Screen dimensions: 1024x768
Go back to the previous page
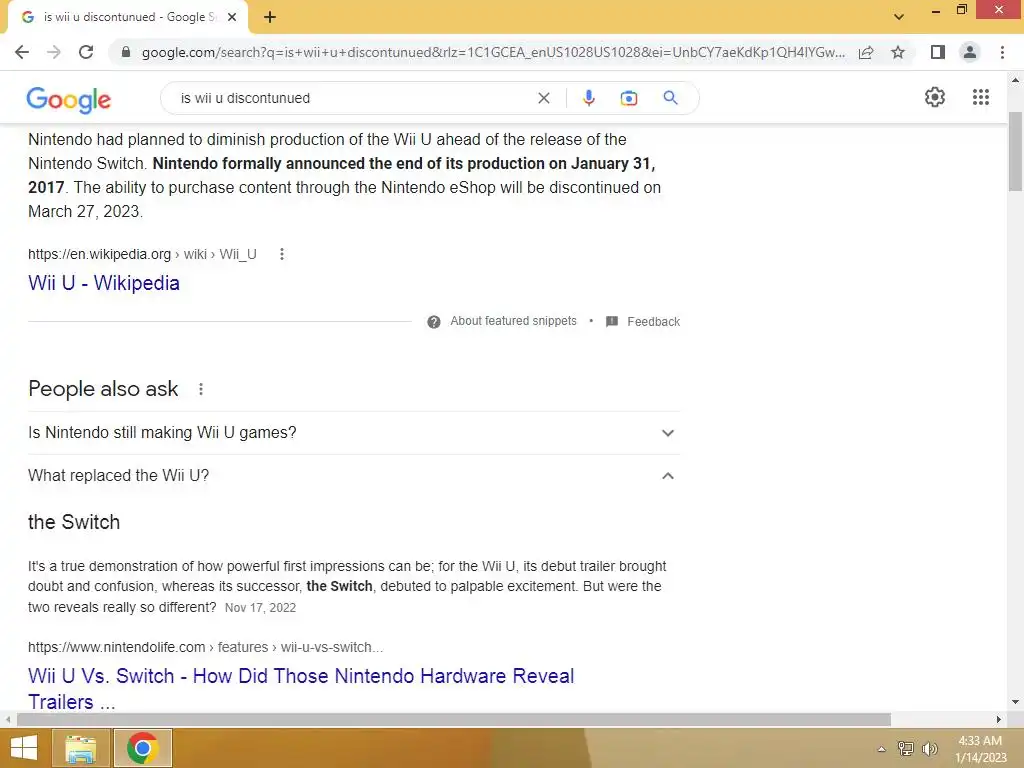pos(22,52)
